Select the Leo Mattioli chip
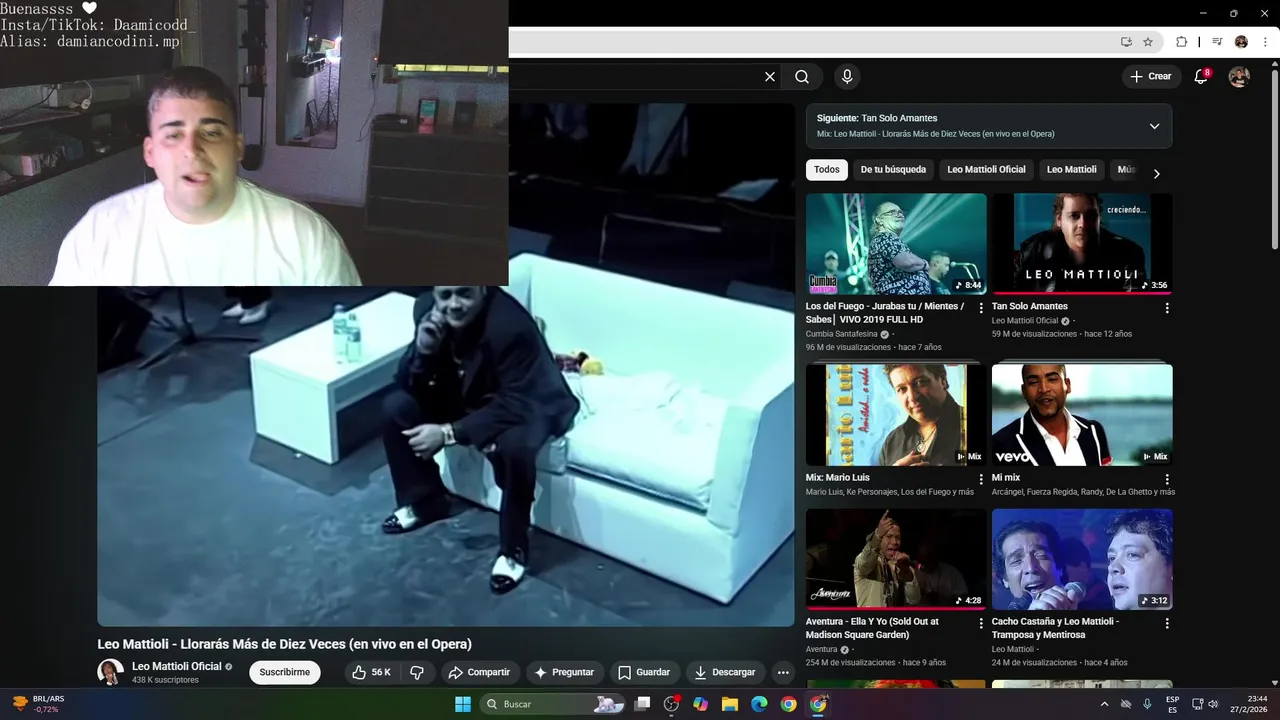This screenshot has width=1280, height=720. pos(1071,170)
